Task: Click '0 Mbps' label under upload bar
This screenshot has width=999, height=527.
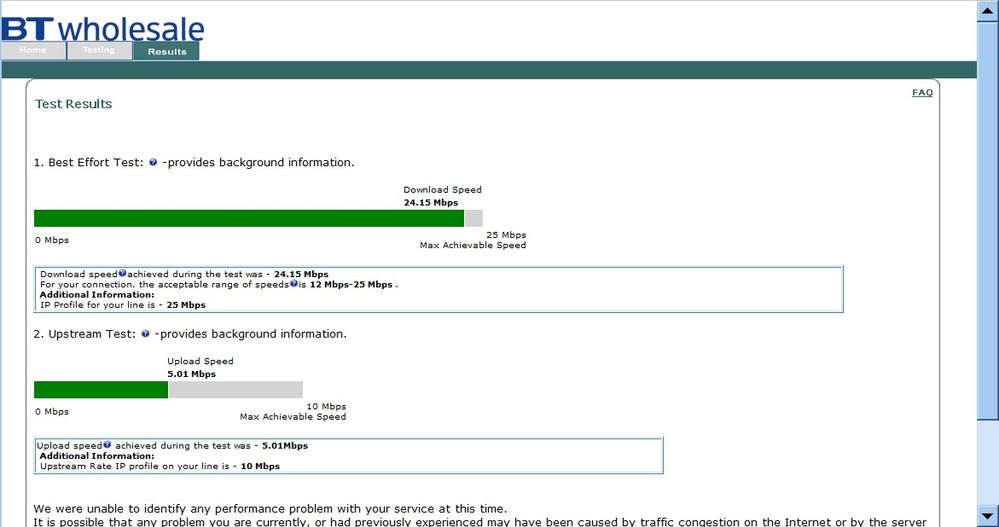Action: 52,412
